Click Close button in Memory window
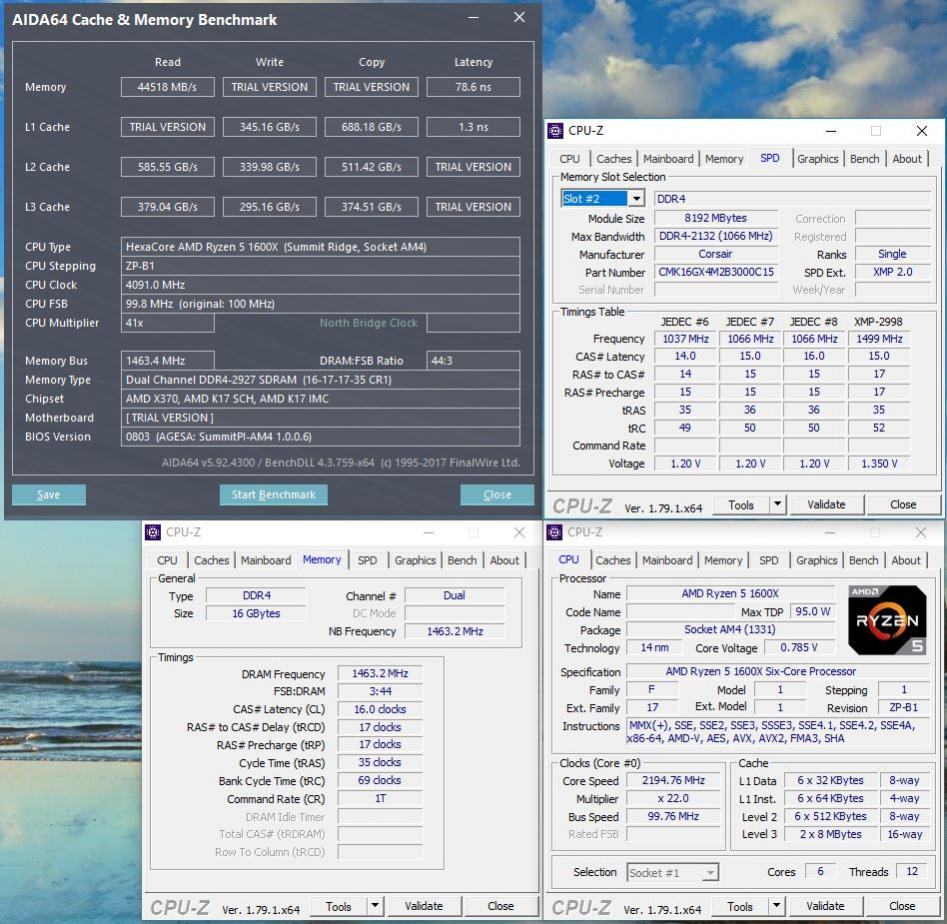Viewport: 947px width, 924px height. (500, 906)
